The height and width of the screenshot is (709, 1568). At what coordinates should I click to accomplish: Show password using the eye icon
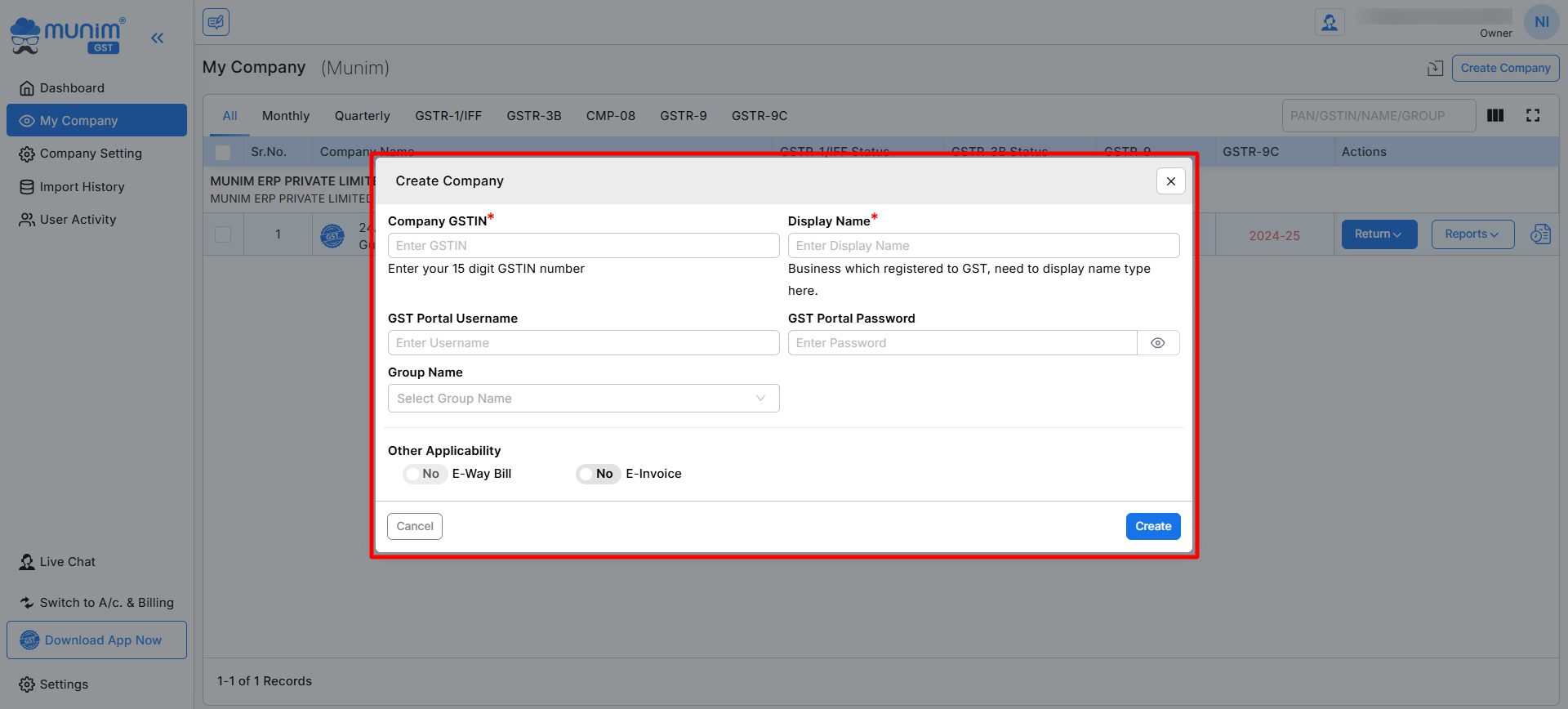point(1157,343)
